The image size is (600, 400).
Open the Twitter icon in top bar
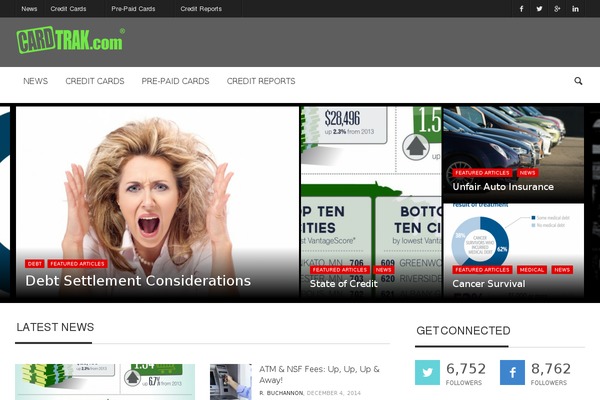539,9
